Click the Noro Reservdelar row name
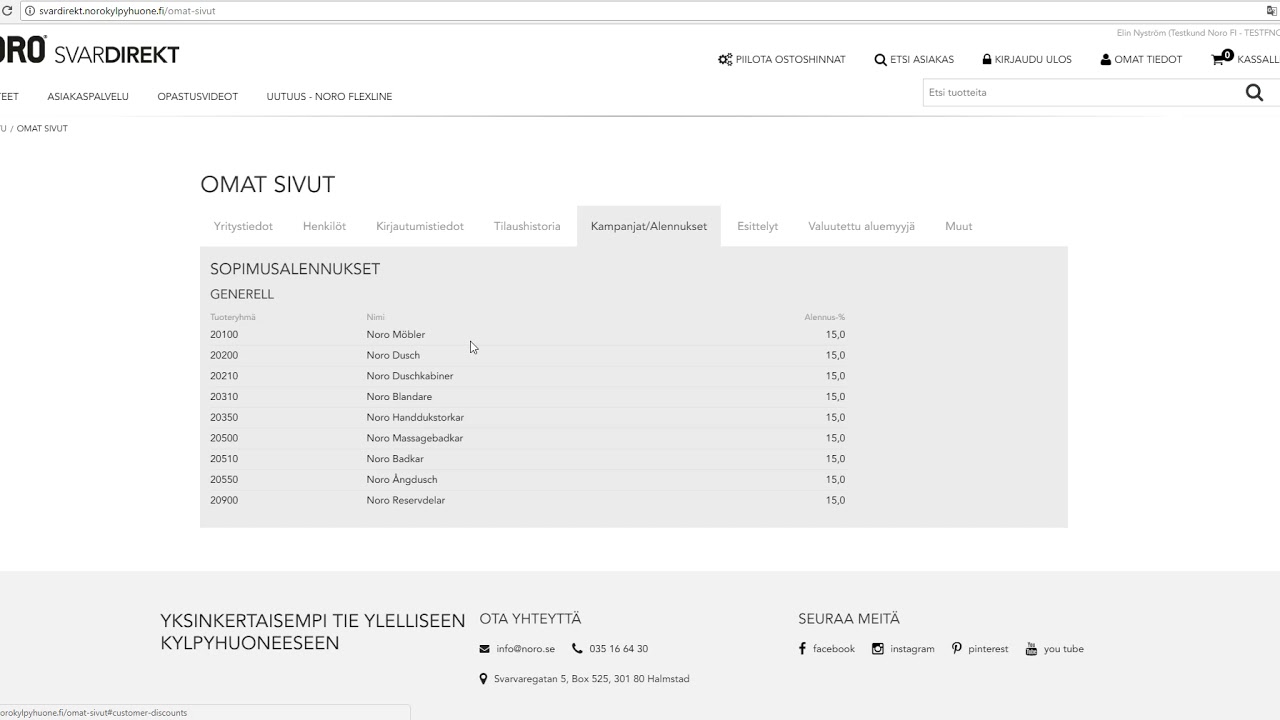This screenshot has height=720, width=1280. tap(406, 500)
